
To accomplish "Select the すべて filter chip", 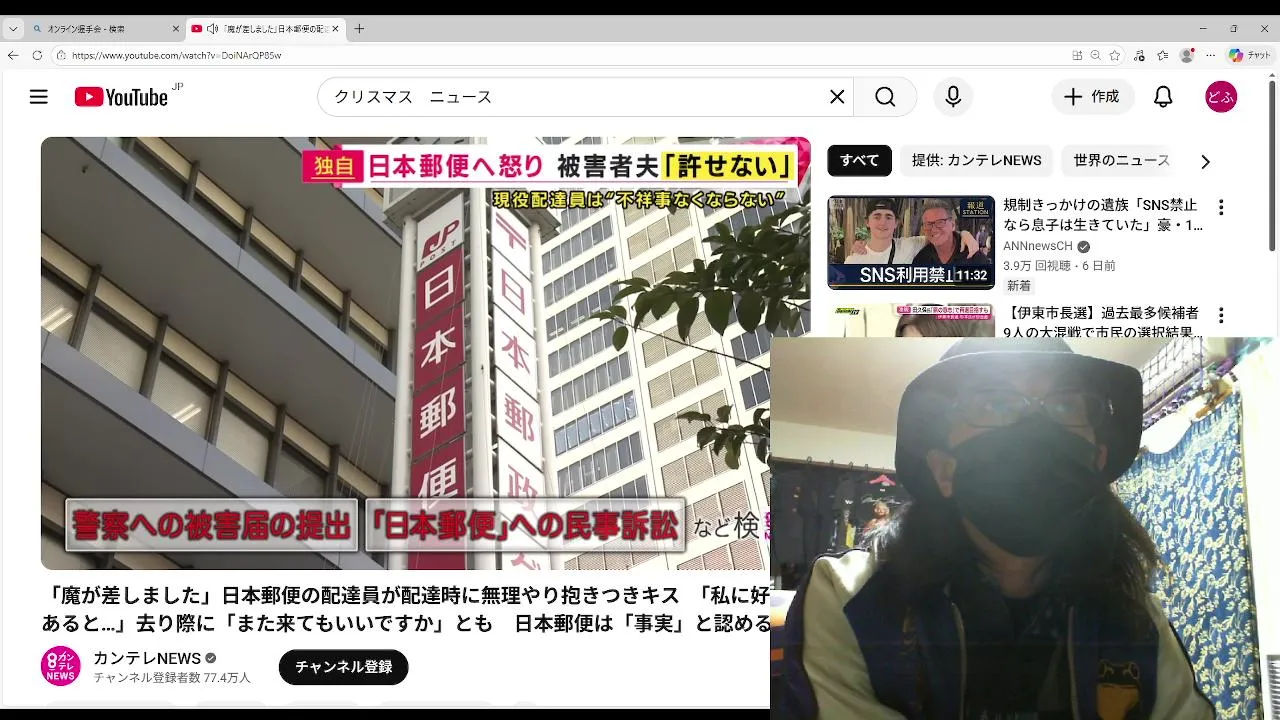I will pos(859,160).
